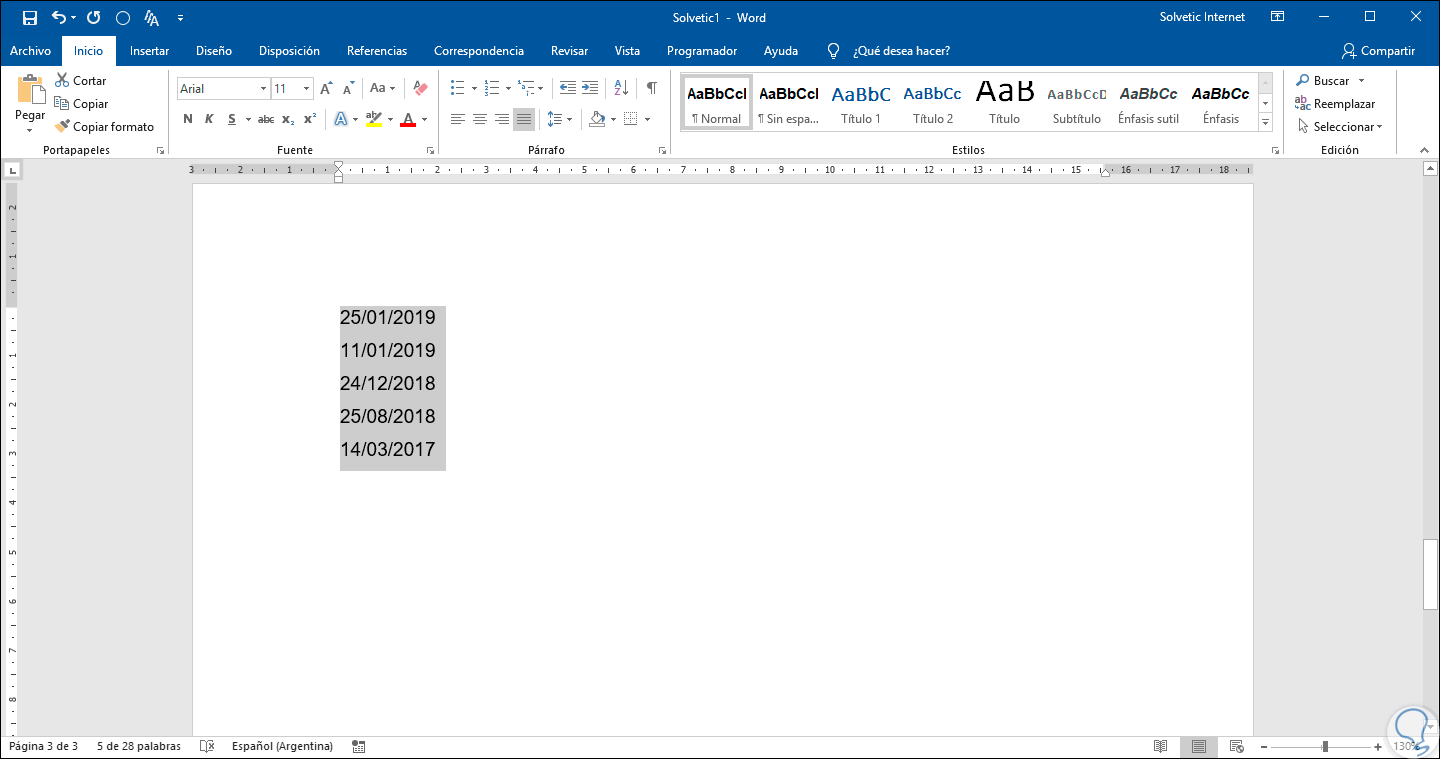
Task: Toggle the show paragraph marks pilcrow
Action: 652,88
